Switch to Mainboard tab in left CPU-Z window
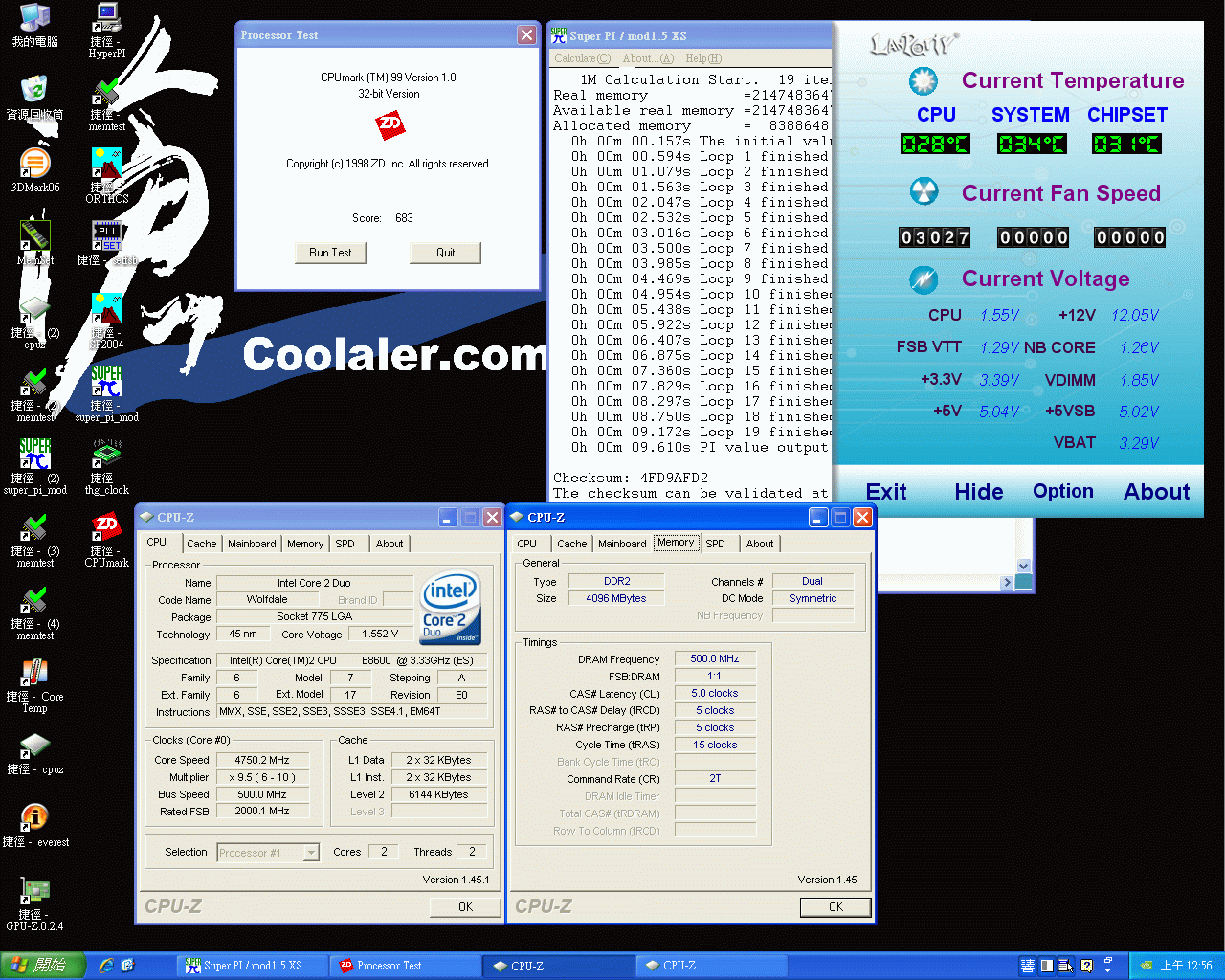The image size is (1225, 980). coord(252,544)
